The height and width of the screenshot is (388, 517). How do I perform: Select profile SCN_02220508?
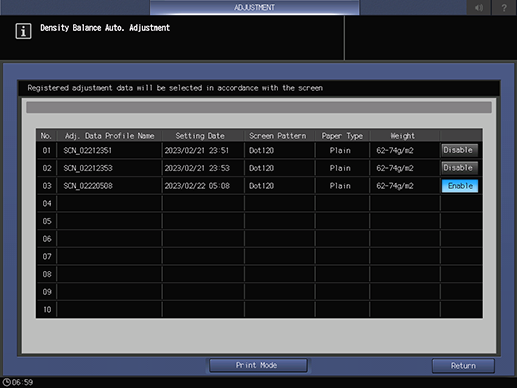point(88,186)
